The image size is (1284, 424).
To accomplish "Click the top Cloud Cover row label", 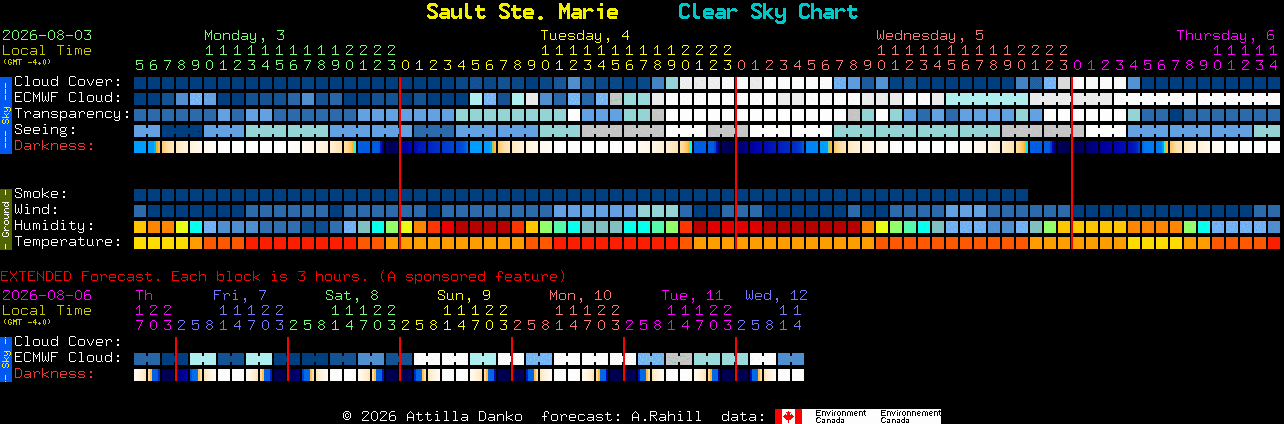I will pos(68,82).
